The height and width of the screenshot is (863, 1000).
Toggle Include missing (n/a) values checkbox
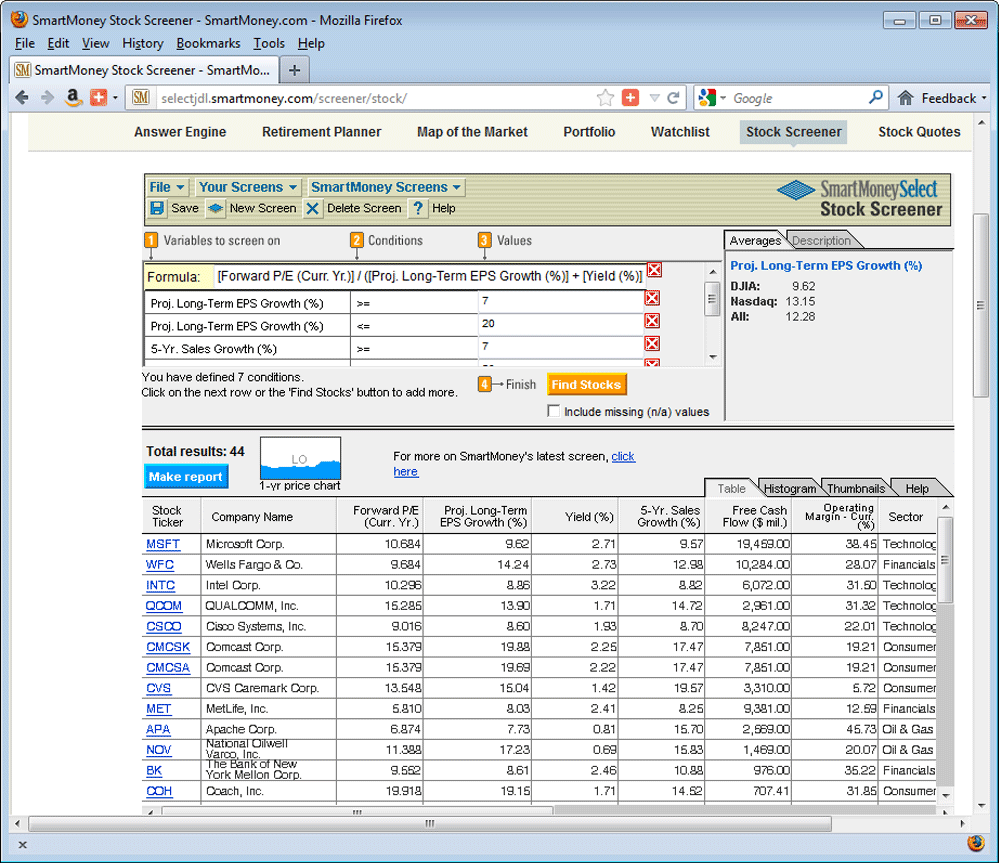[x=554, y=411]
